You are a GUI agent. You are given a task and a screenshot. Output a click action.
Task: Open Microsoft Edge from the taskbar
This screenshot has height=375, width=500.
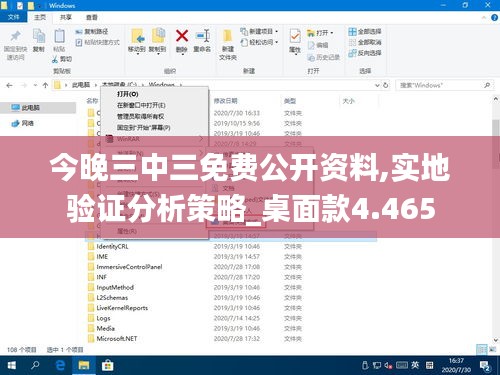point(60,365)
